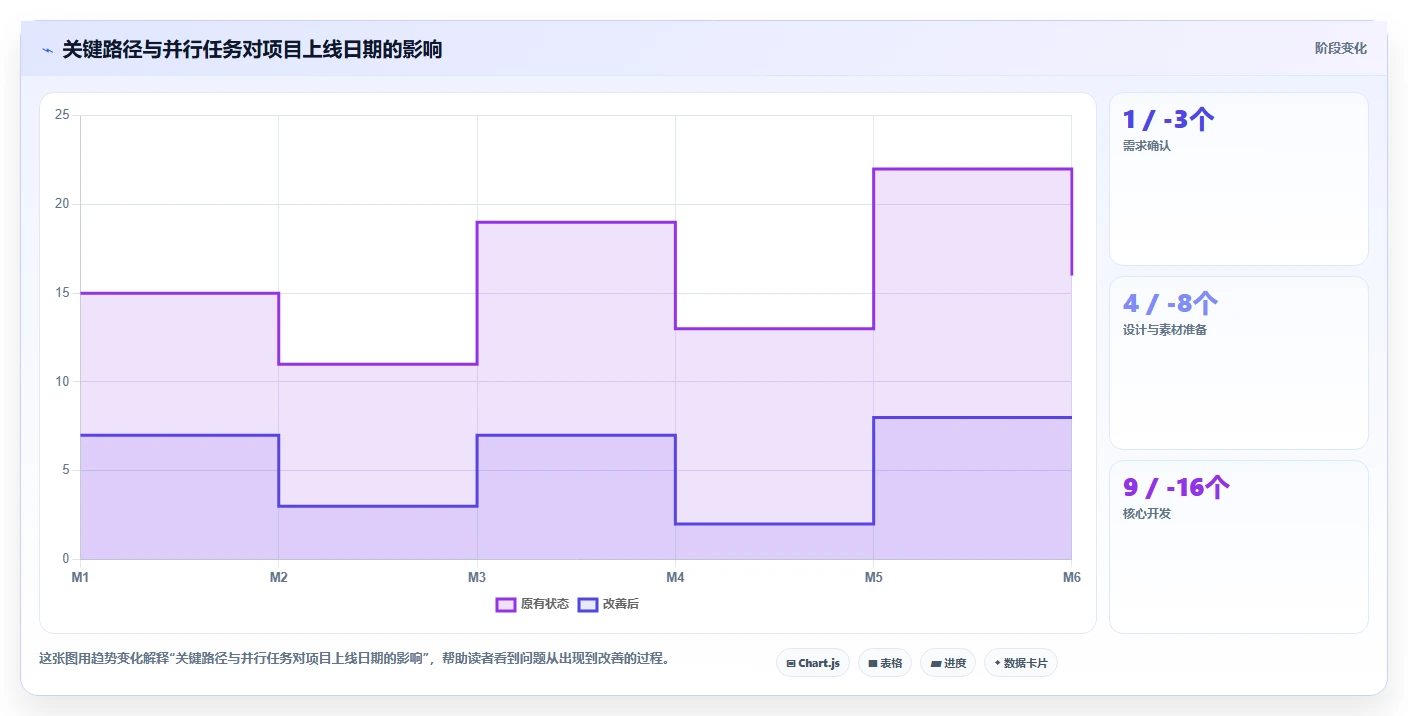Click the 需求确认 stat card

click(x=1239, y=179)
